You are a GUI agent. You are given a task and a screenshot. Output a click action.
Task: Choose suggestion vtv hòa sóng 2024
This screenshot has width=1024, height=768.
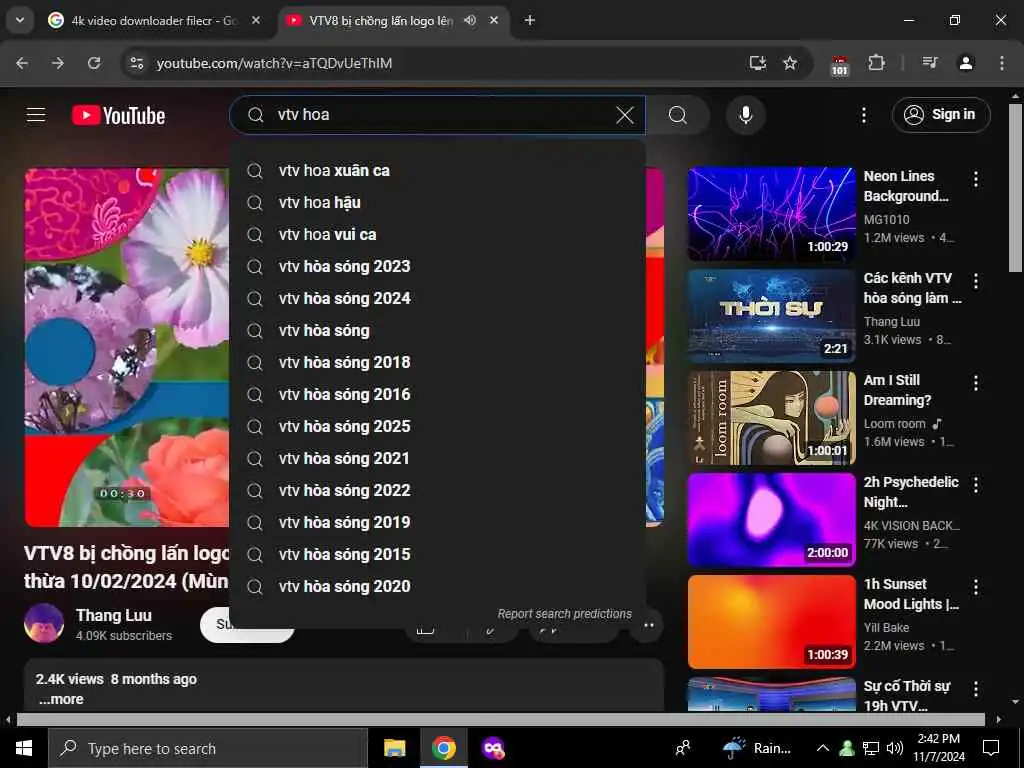coord(438,298)
